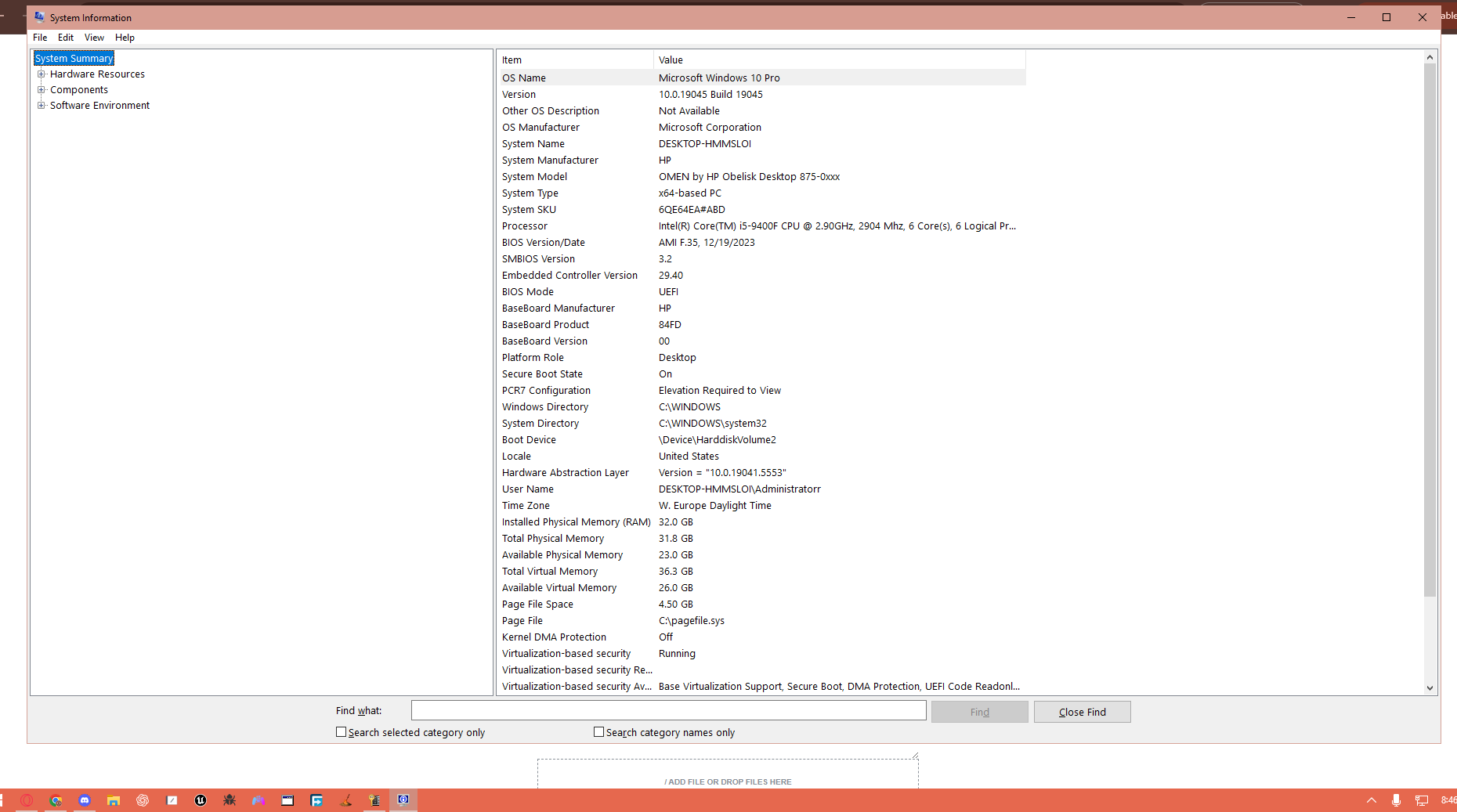The height and width of the screenshot is (812, 1457).
Task: Select Software Environment label in tree
Action: point(99,106)
